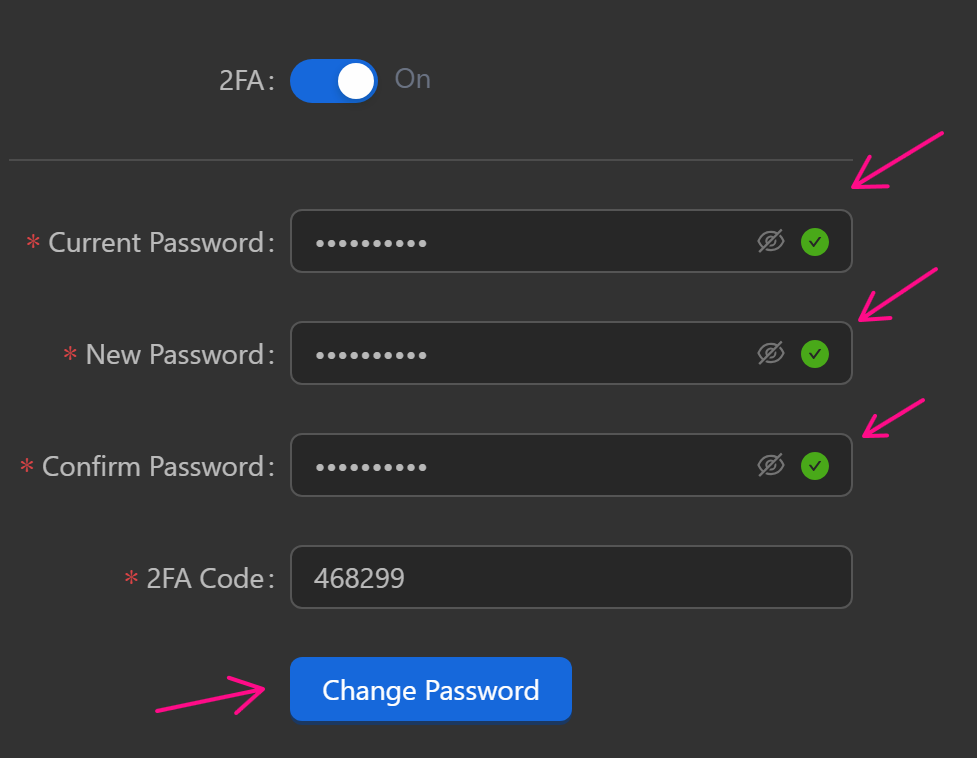
Task: Click the "New Password" label
Action: pos(176,354)
